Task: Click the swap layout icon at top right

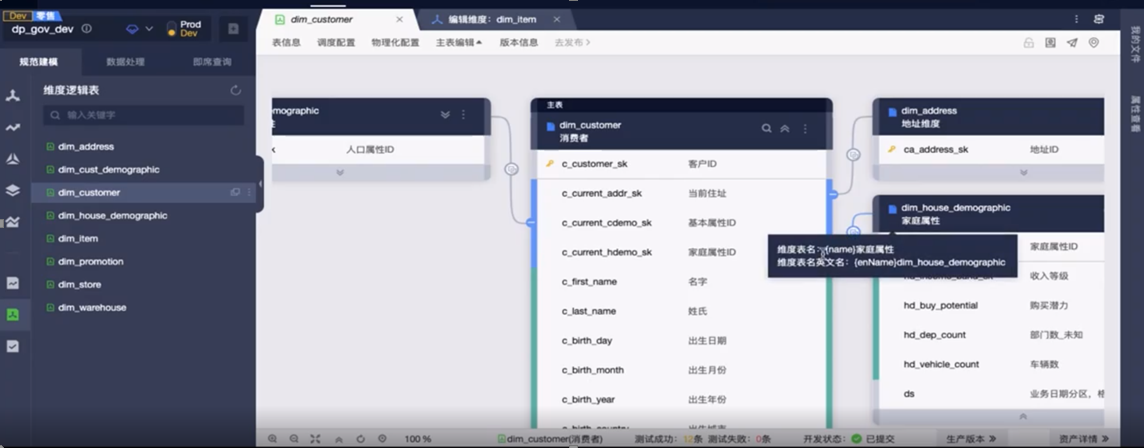Action: click(x=1099, y=19)
